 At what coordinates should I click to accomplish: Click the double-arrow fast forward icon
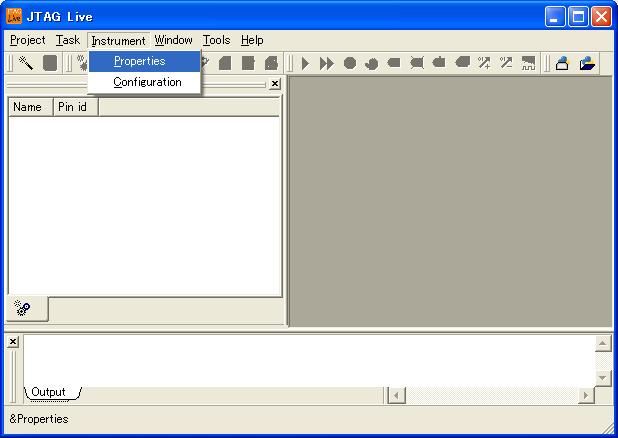click(x=327, y=63)
